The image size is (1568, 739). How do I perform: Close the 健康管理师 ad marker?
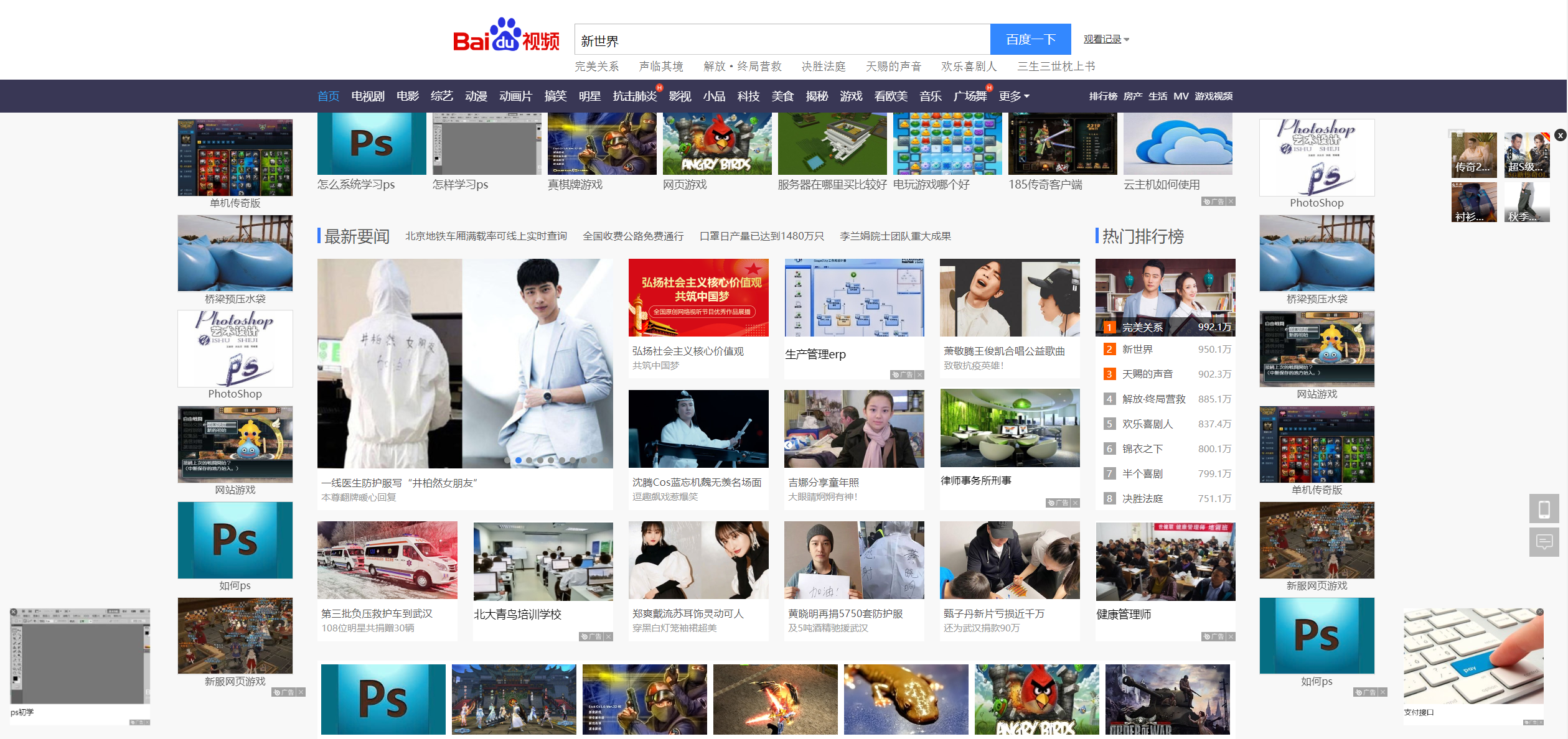[1231, 636]
